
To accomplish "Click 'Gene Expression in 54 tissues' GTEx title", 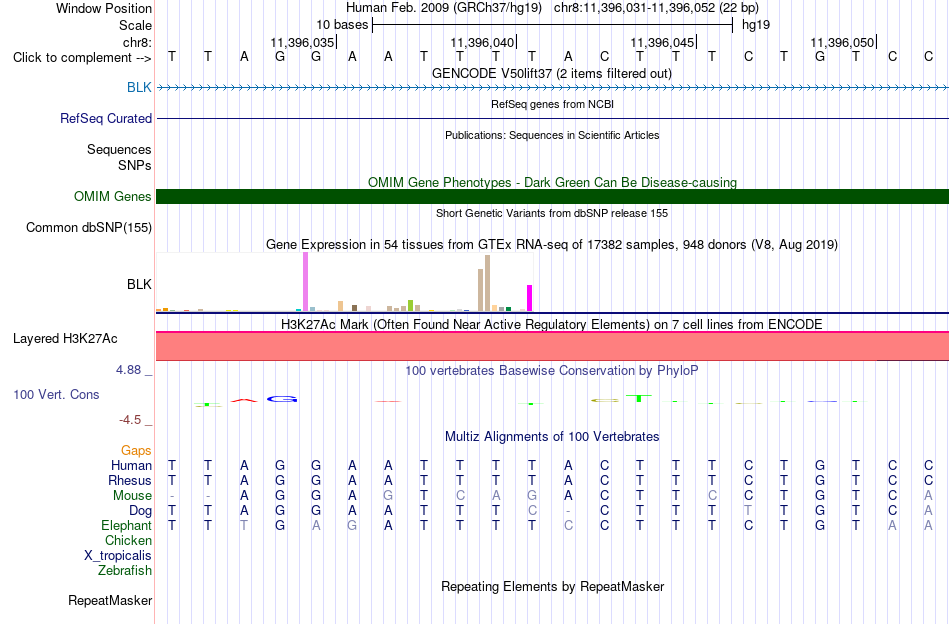I will pos(552,245).
